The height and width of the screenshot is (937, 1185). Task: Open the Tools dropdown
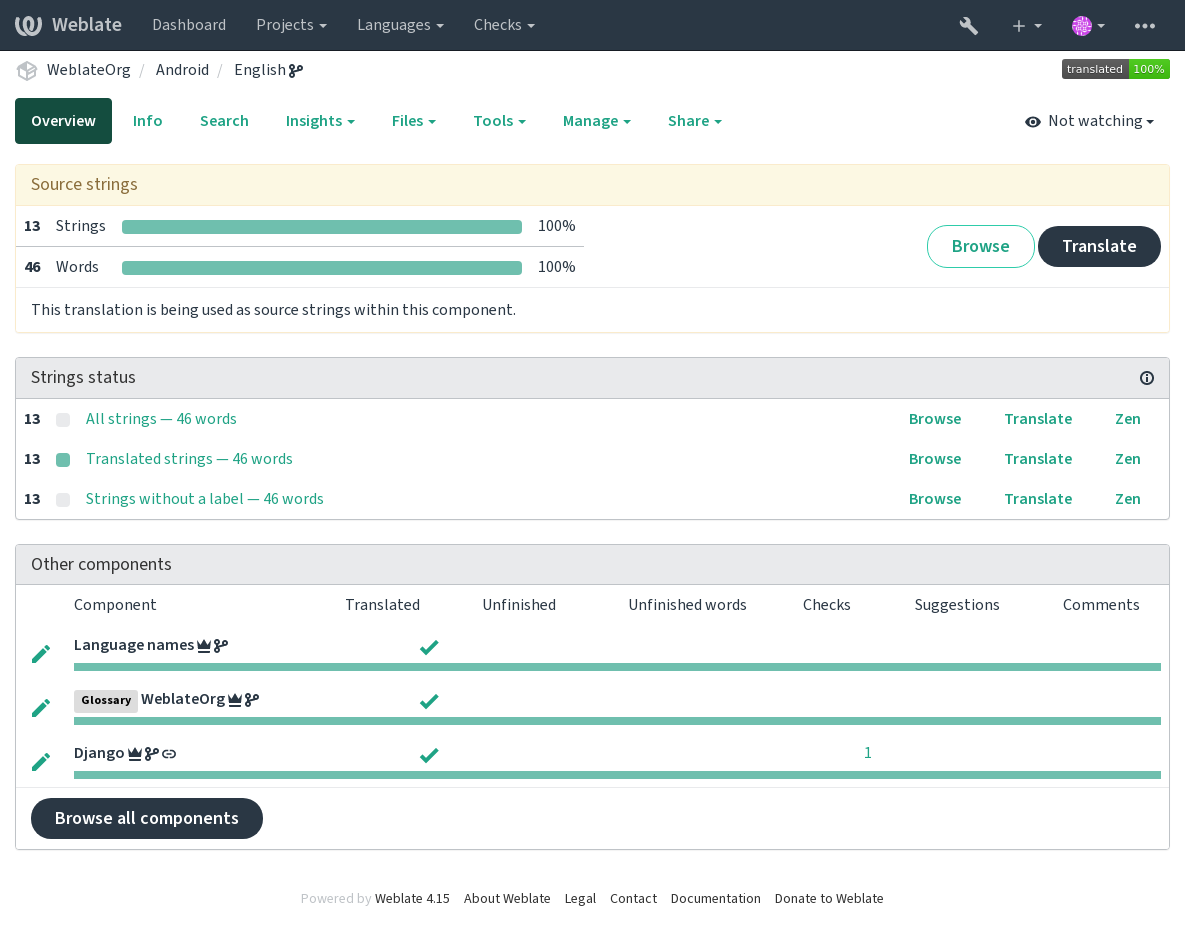coord(500,121)
